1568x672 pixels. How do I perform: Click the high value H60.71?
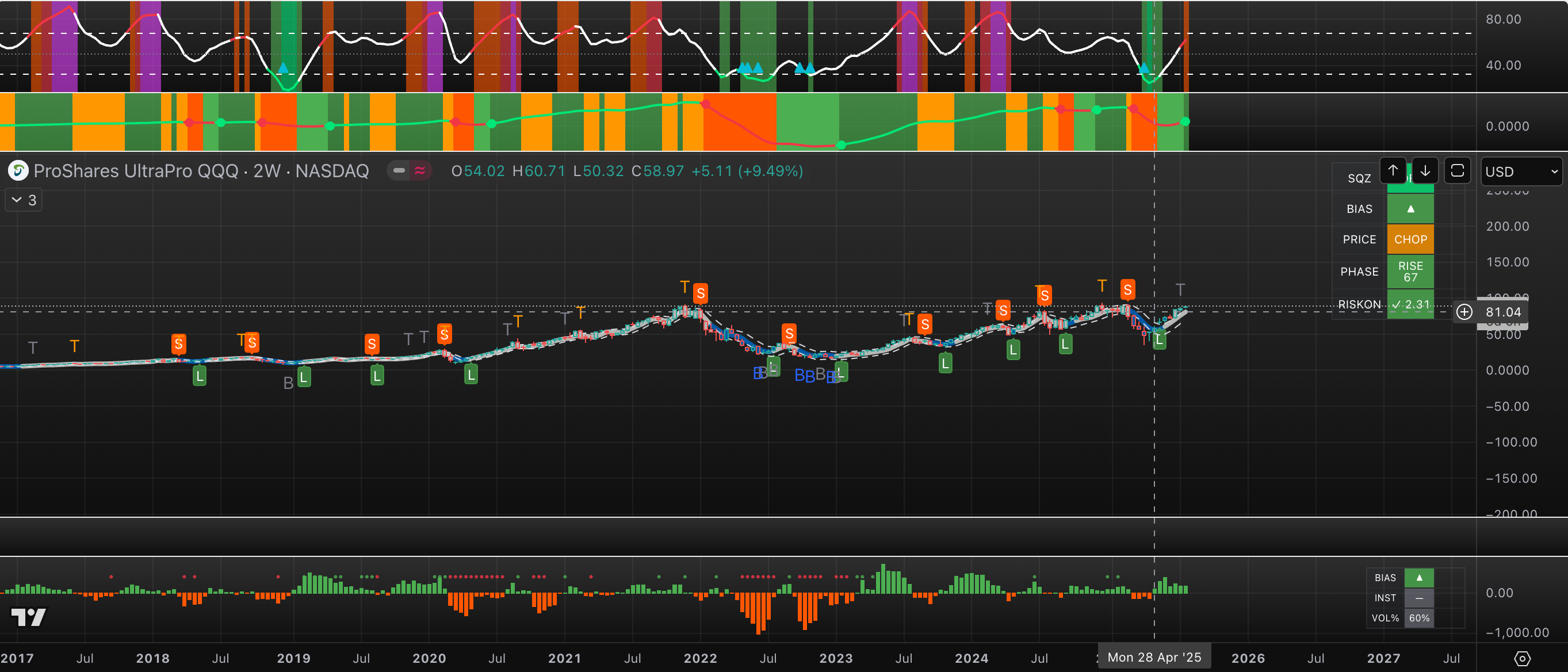pos(539,171)
